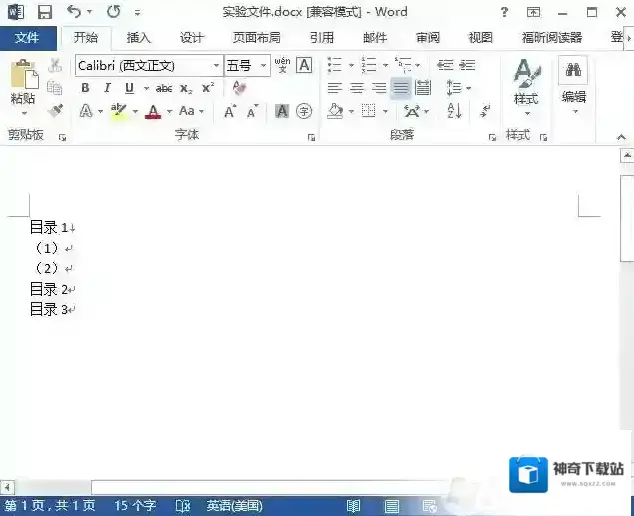
Task: Click the Undo arrow icon
Action: [73, 12]
